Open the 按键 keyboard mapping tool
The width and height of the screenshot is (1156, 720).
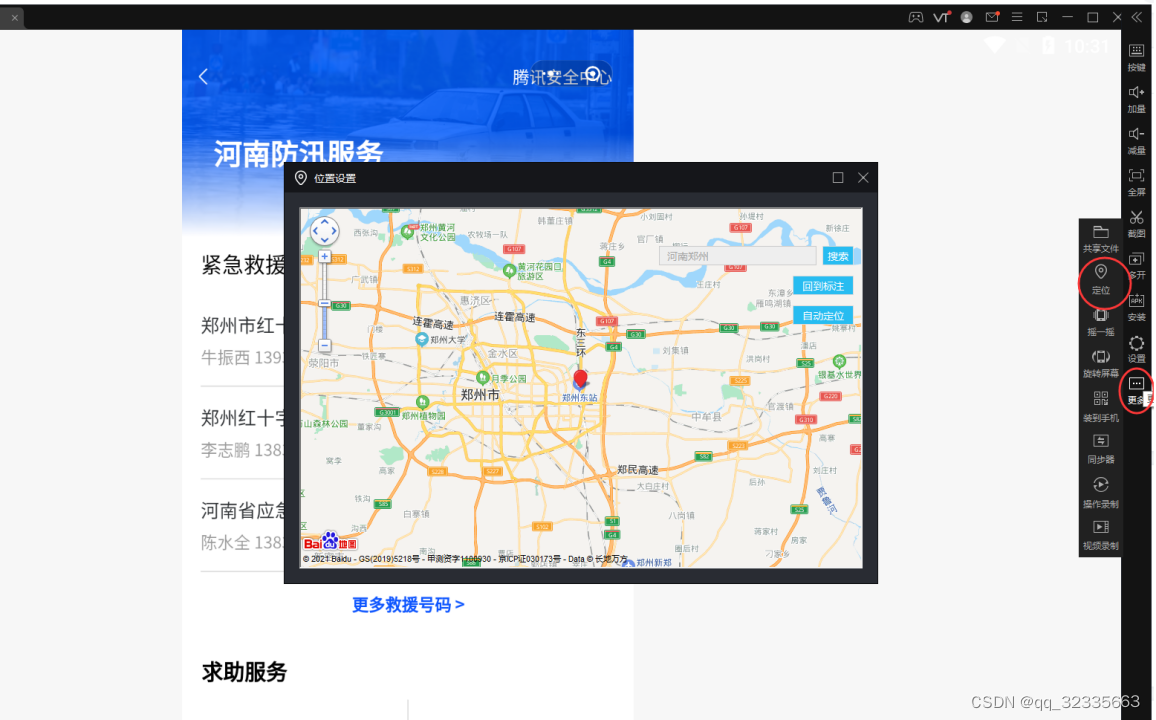pyautogui.click(x=1137, y=57)
